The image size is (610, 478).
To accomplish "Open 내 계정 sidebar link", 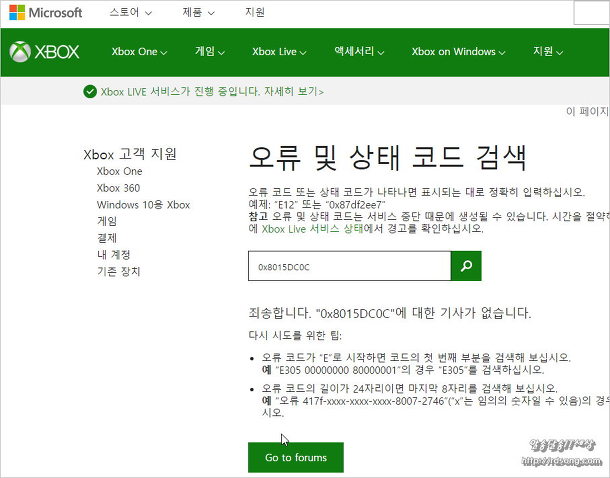I will tap(114, 255).
